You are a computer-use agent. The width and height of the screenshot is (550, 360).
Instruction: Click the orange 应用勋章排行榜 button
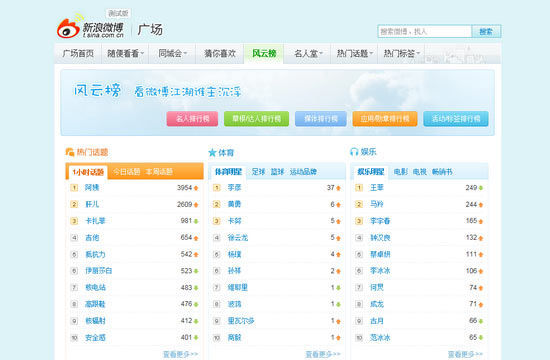(385, 119)
